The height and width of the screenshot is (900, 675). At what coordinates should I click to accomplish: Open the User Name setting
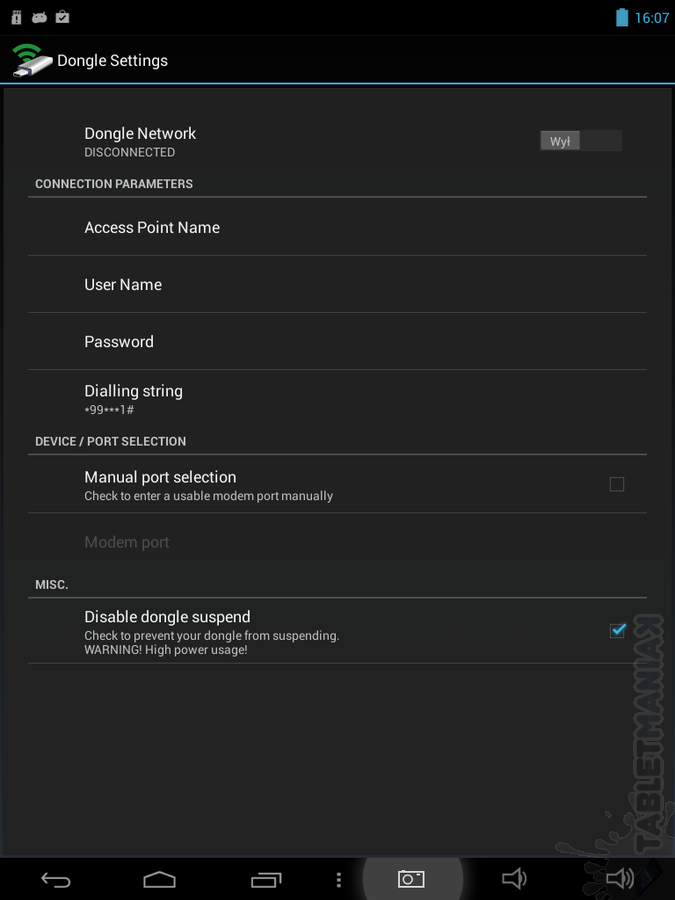click(x=338, y=285)
